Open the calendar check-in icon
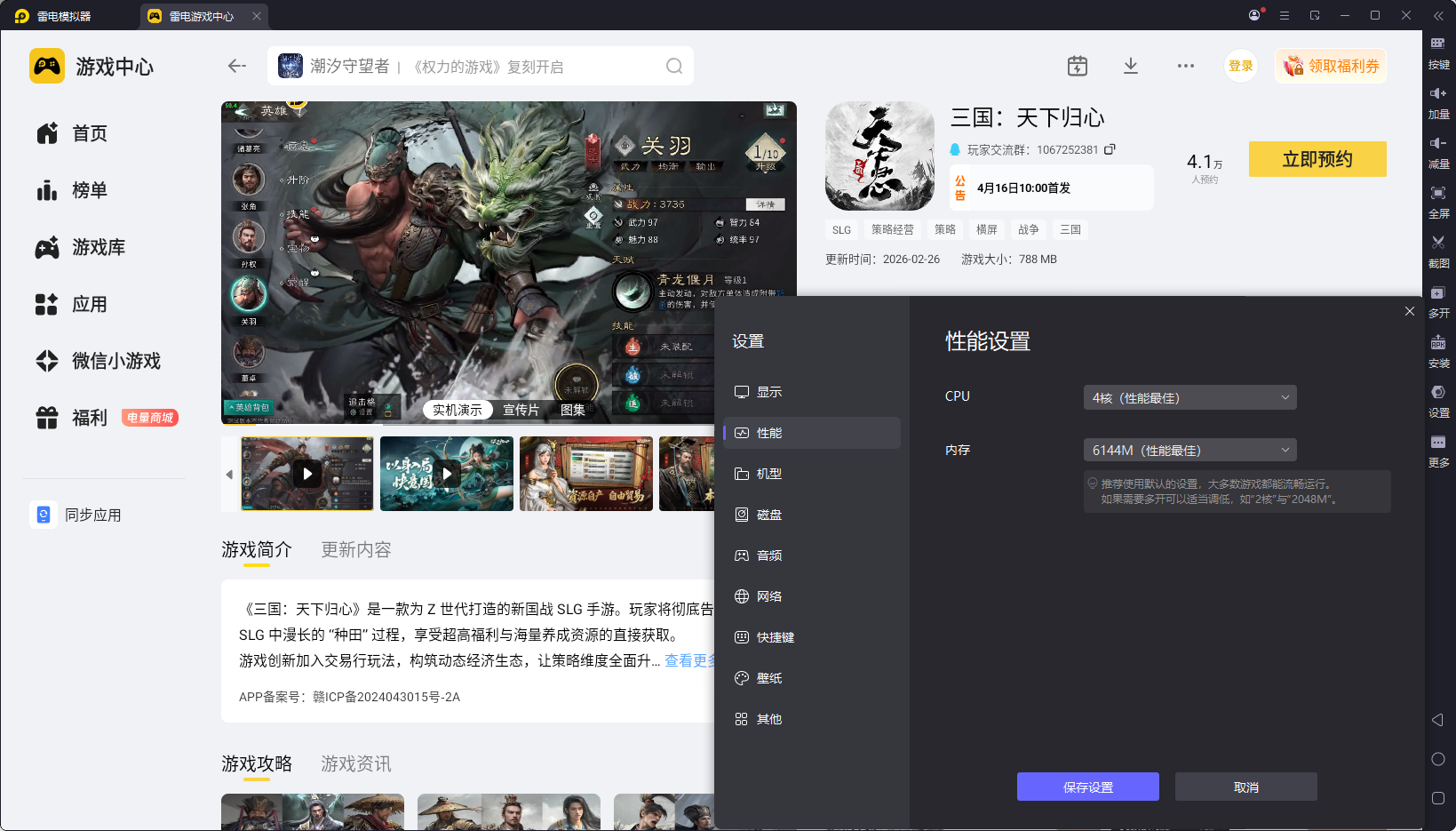The image size is (1456, 831). pos(1077,66)
